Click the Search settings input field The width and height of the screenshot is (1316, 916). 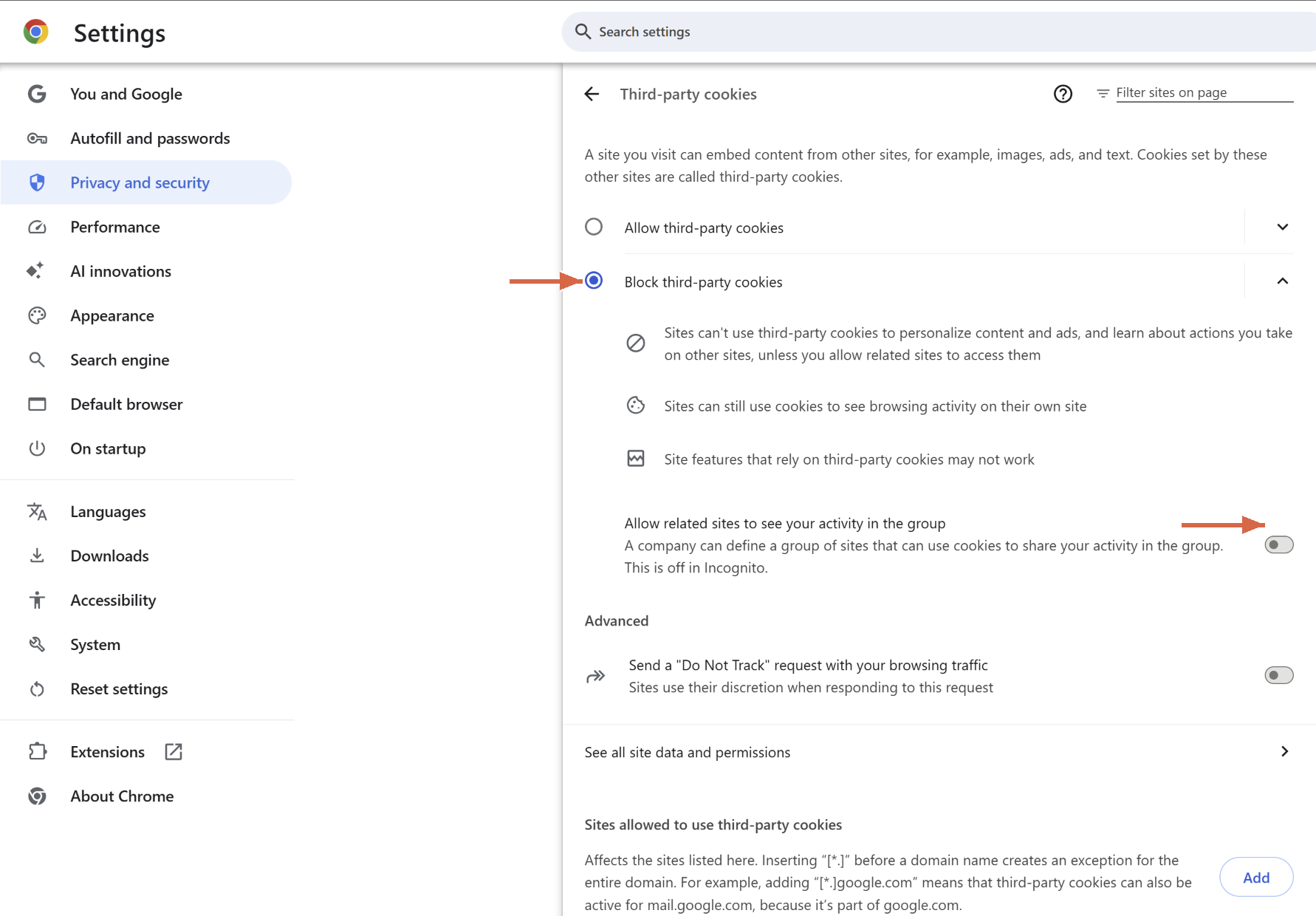[x=939, y=32]
